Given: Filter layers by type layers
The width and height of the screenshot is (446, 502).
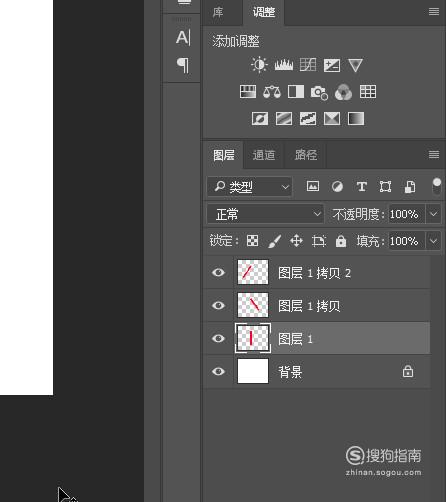Looking at the screenshot, I should 362,186.
